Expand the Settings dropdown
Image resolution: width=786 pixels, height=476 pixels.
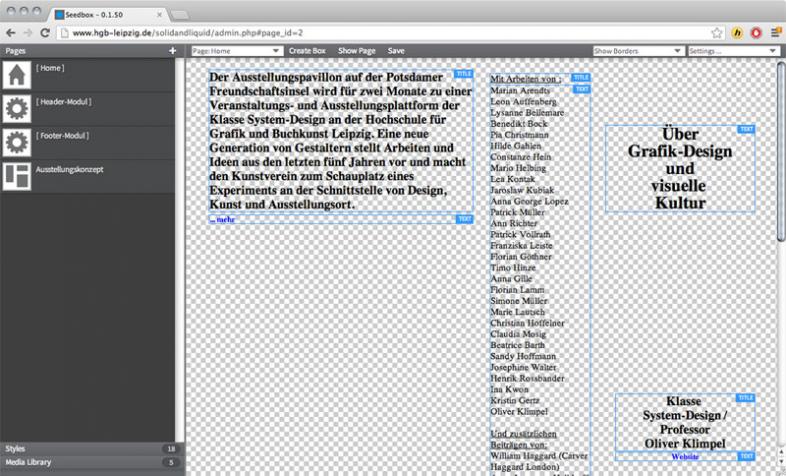point(732,50)
